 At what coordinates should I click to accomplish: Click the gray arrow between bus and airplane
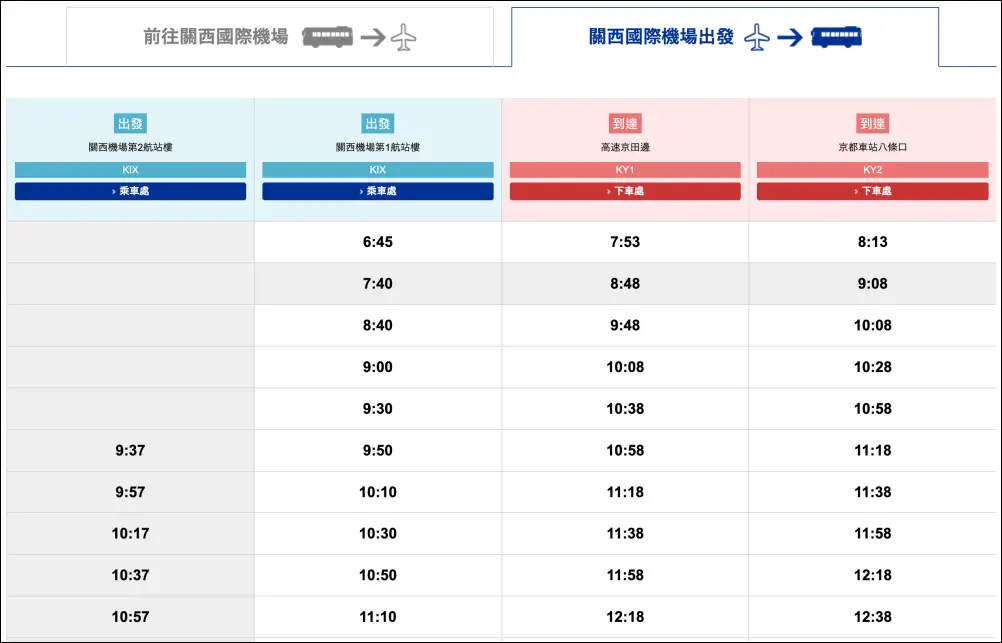372,38
